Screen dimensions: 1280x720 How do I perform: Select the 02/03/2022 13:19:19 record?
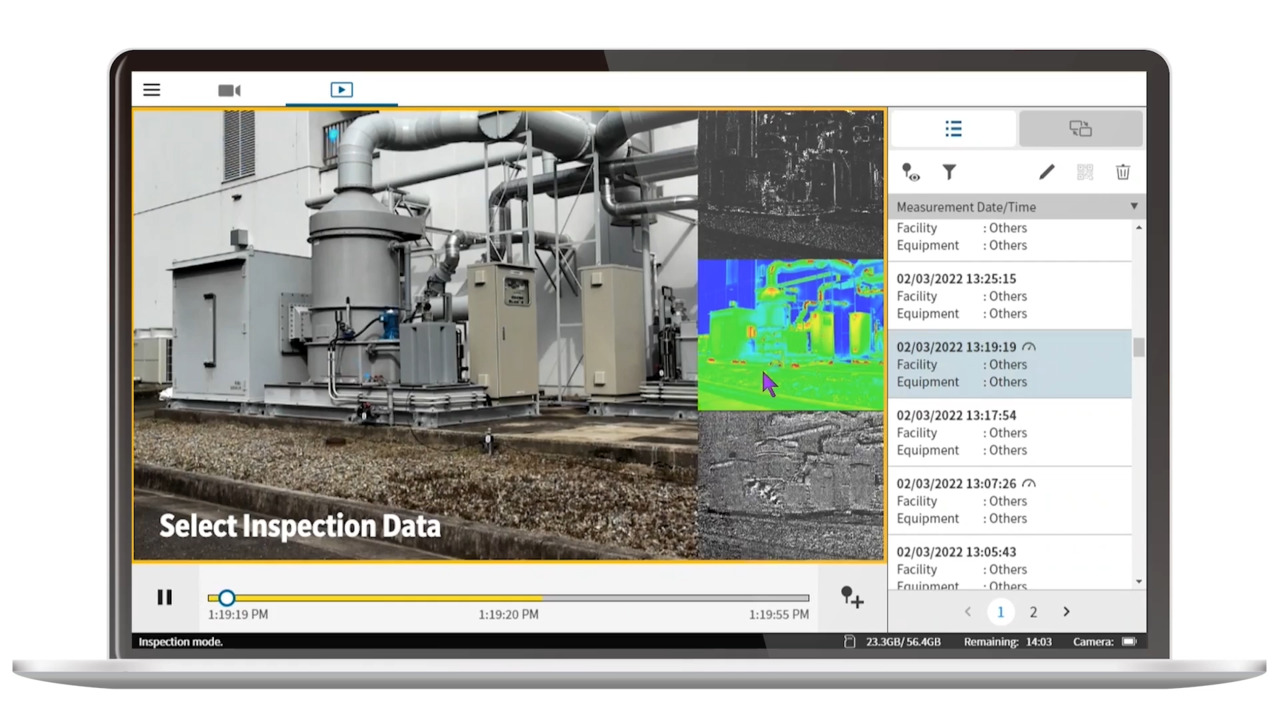pyautogui.click(x=1010, y=364)
